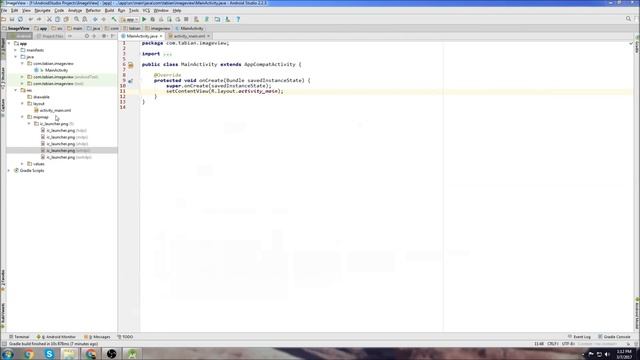Select the drawable folder in project tree
640x360 pixels.
(41, 97)
